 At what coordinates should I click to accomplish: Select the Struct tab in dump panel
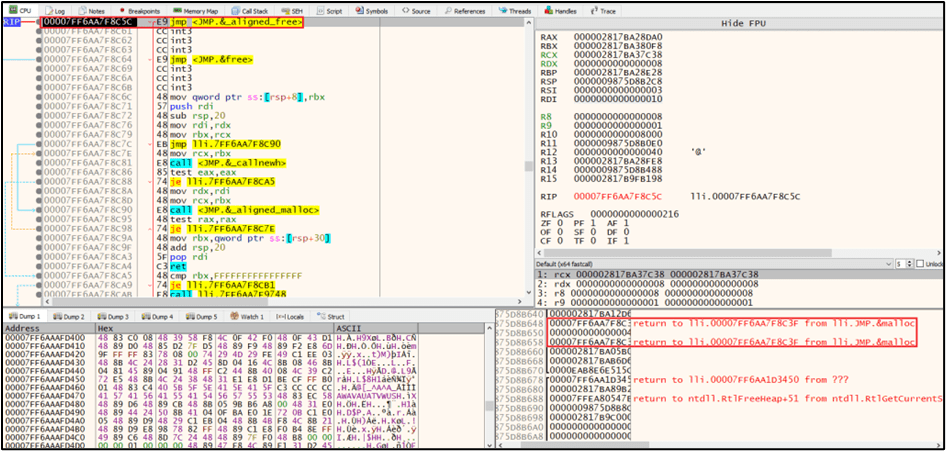[x=336, y=316]
